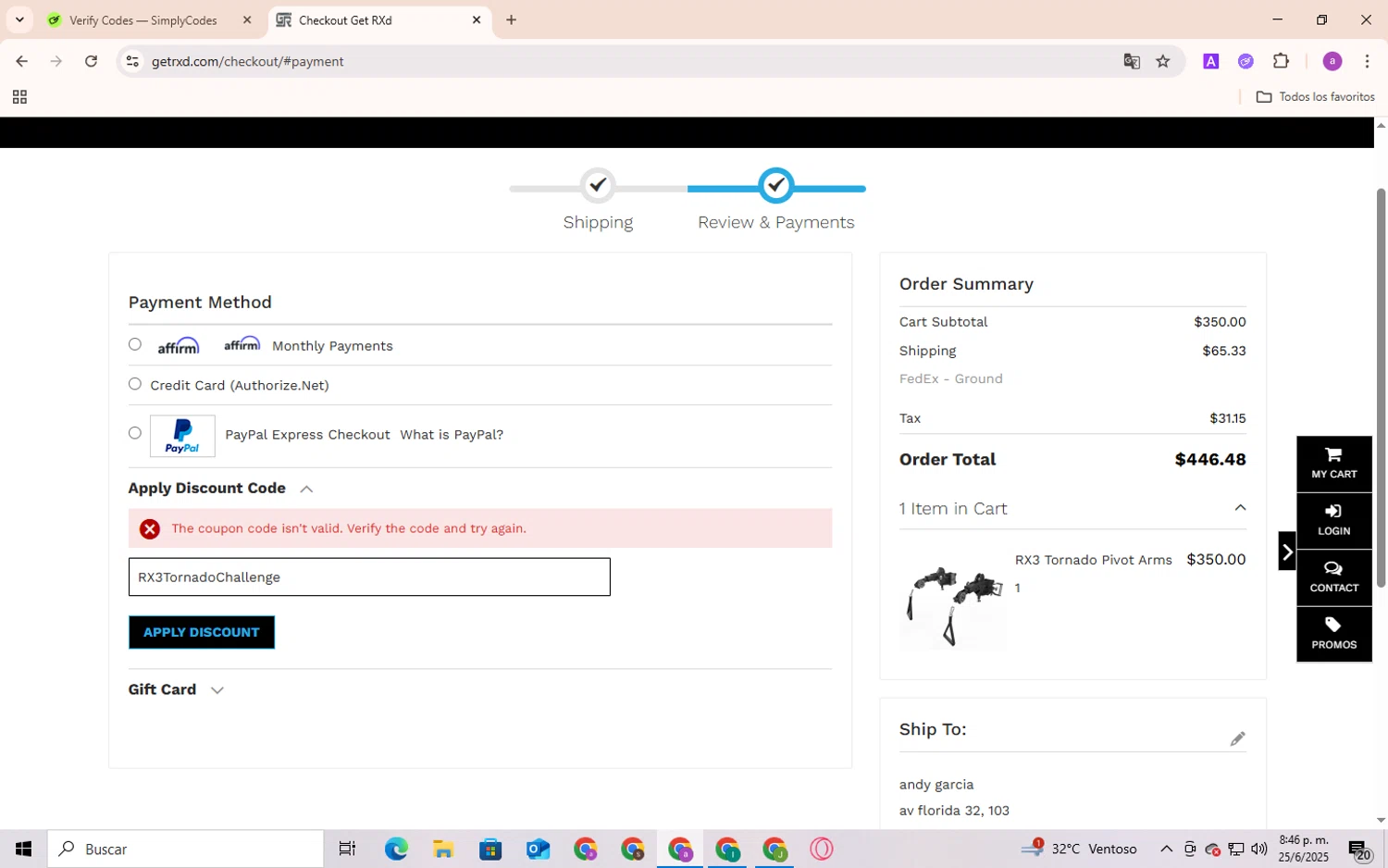Open the Opera browser from taskbar
The height and width of the screenshot is (868, 1388).
(822, 849)
